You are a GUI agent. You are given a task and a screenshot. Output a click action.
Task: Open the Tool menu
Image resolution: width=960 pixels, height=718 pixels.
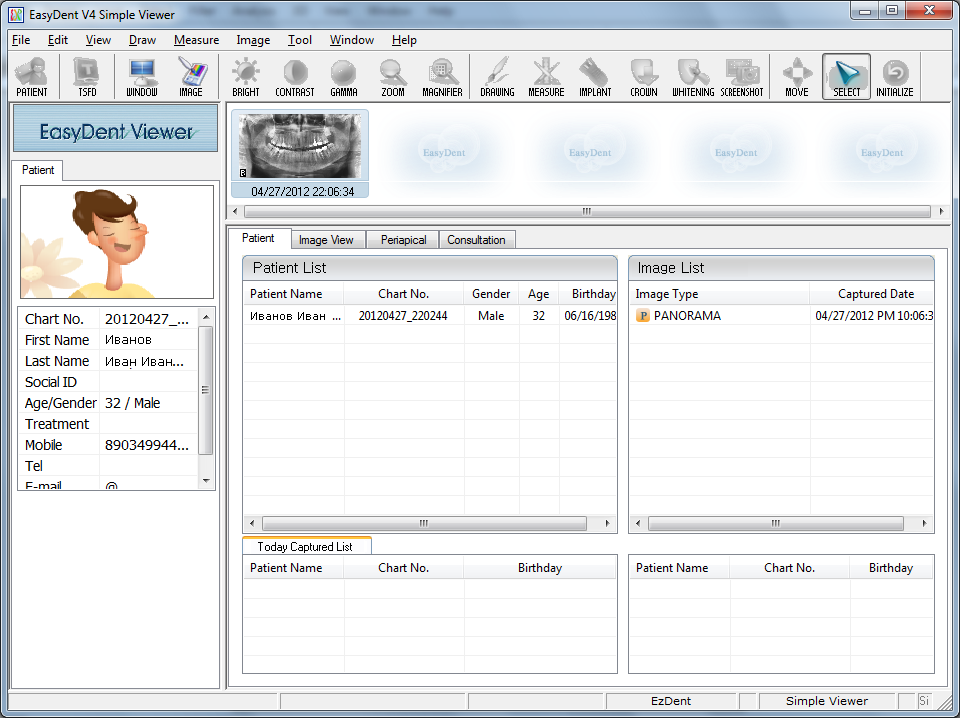[300, 40]
